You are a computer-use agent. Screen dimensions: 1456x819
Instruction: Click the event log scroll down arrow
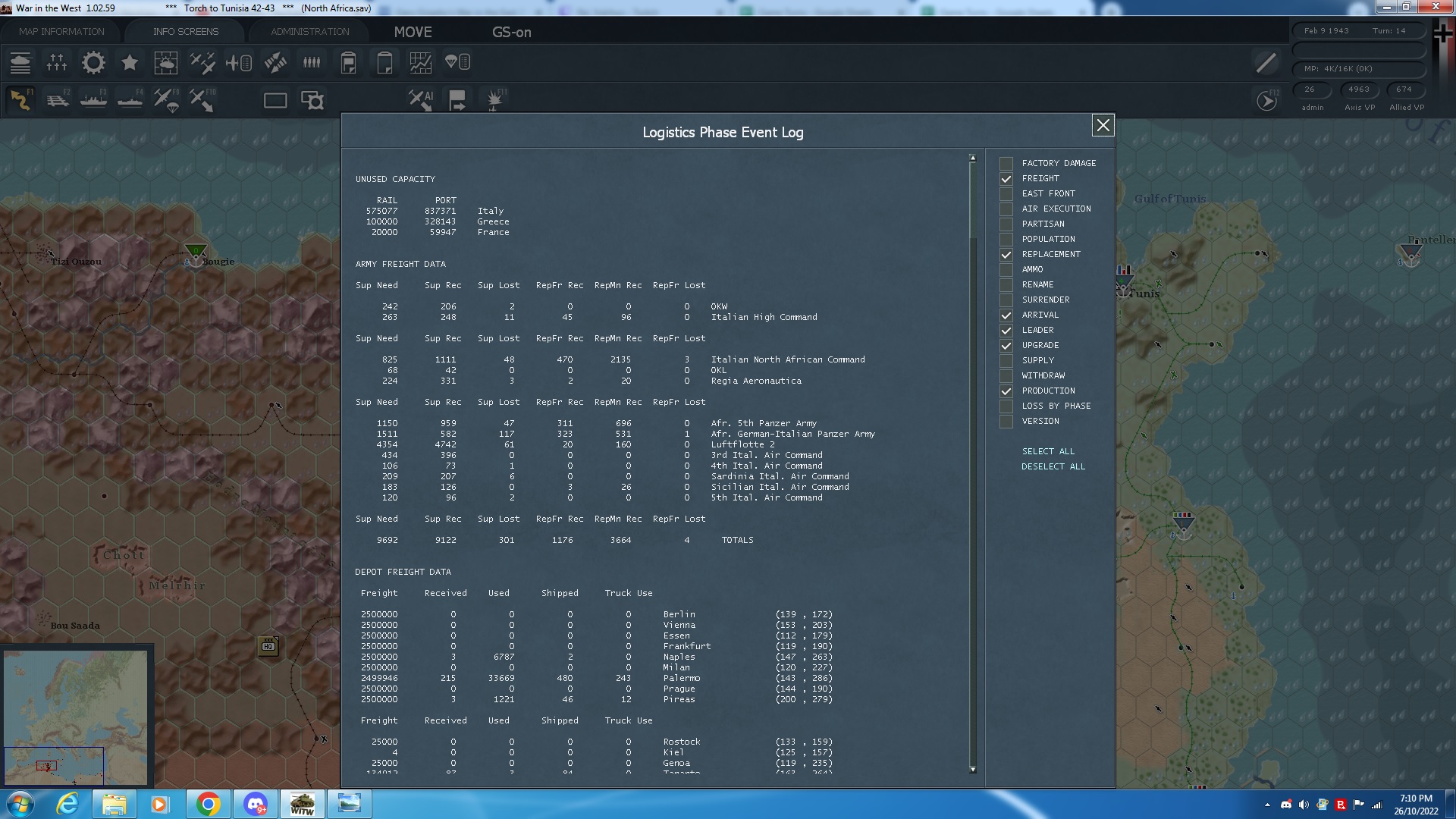tap(973, 770)
